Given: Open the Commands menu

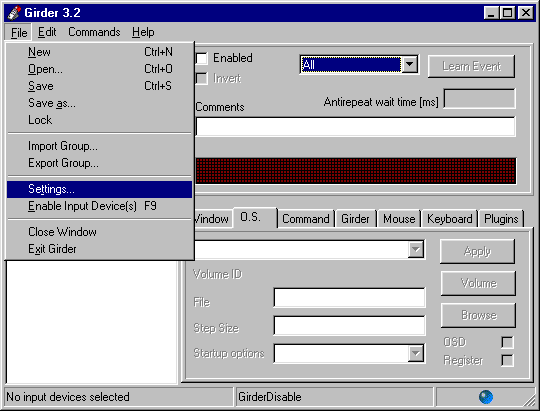Looking at the screenshot, I should tap(94, 32).
